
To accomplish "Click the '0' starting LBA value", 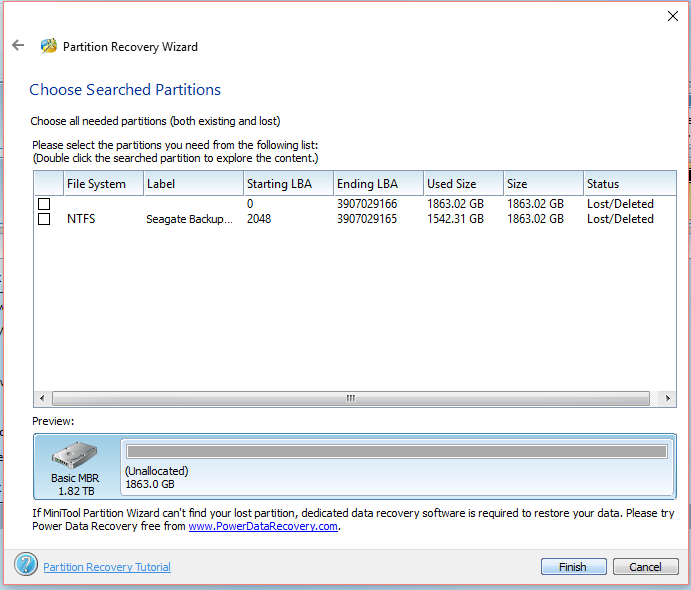I will 250,204.
